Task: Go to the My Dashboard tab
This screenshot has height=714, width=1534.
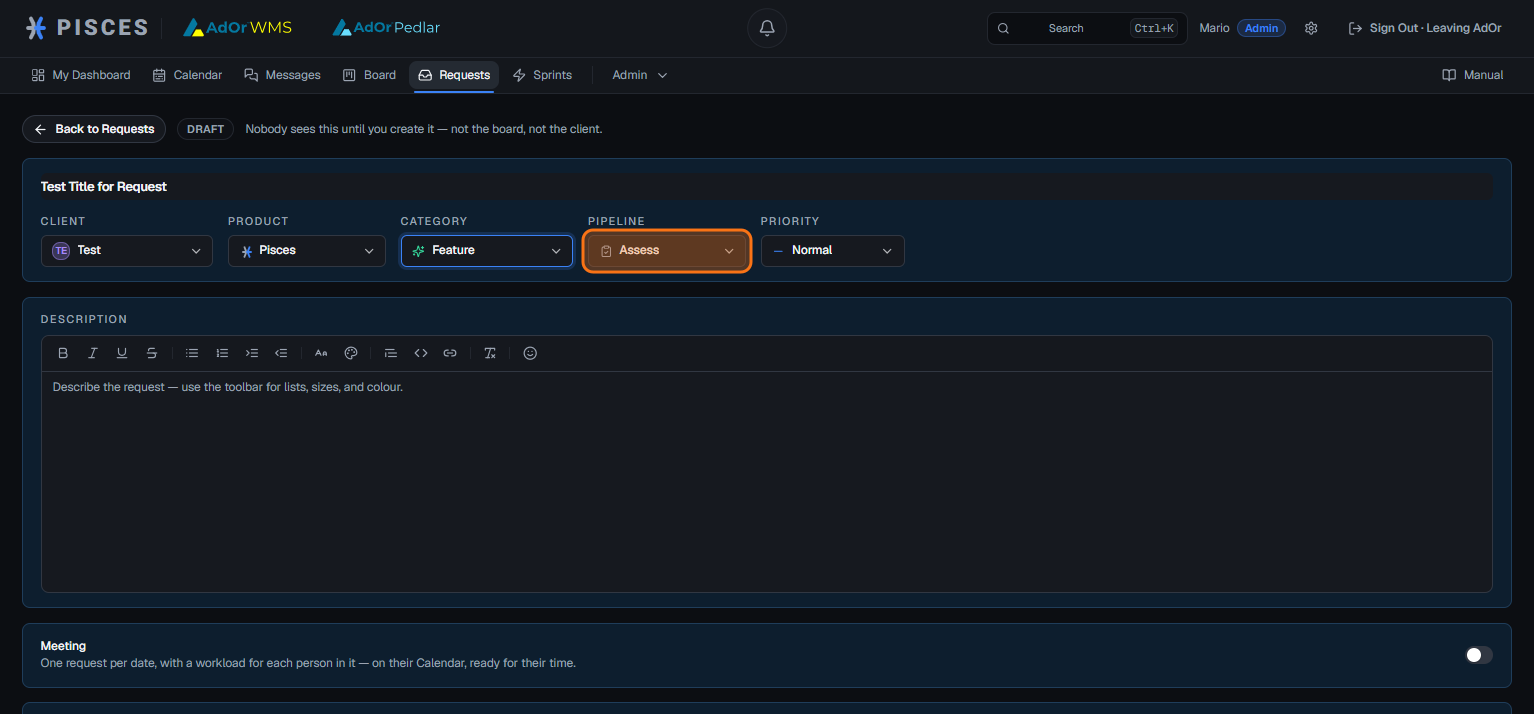Action: coord(81,75)
